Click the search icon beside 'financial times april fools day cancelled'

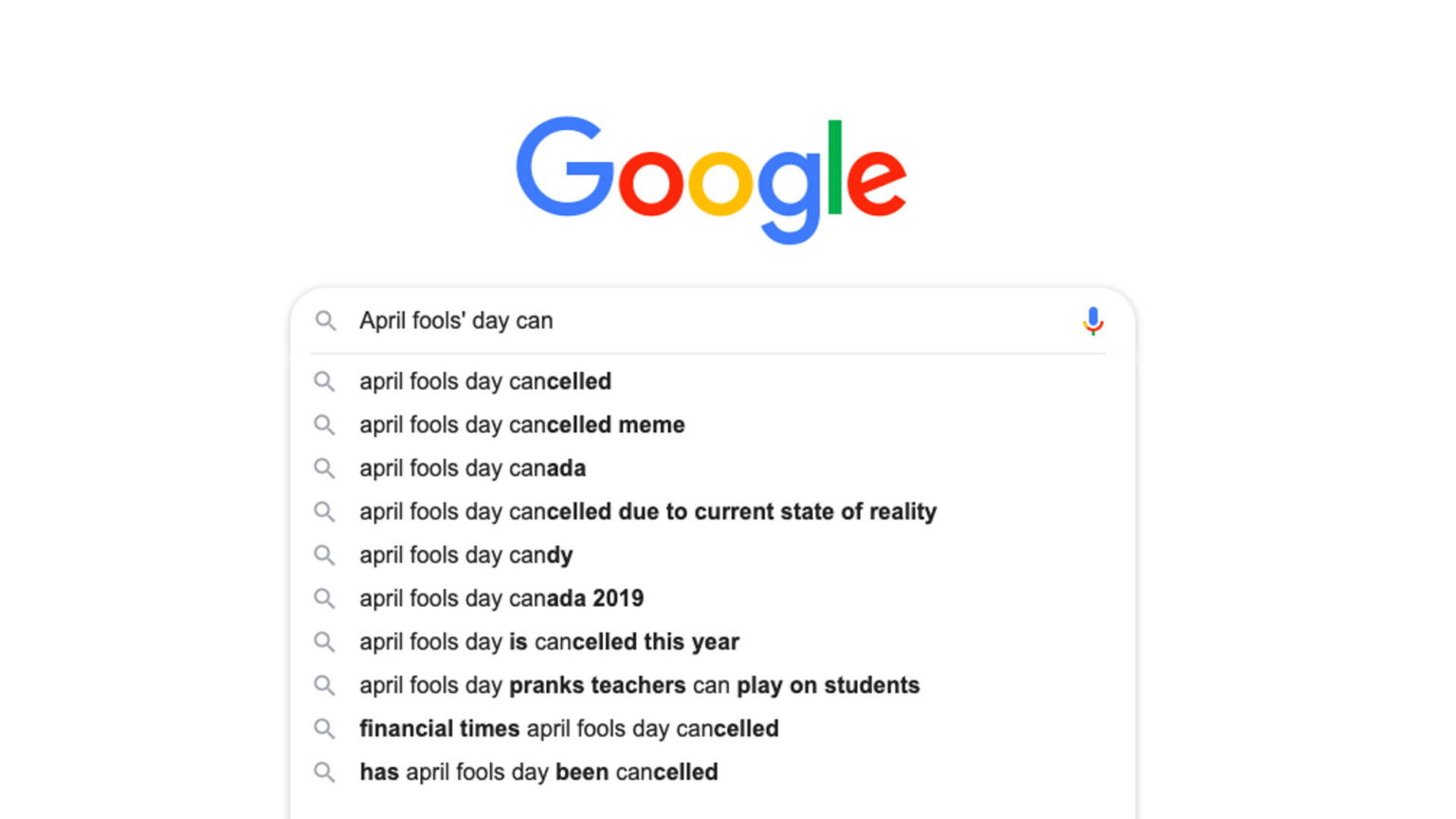[x=325, y=728]
